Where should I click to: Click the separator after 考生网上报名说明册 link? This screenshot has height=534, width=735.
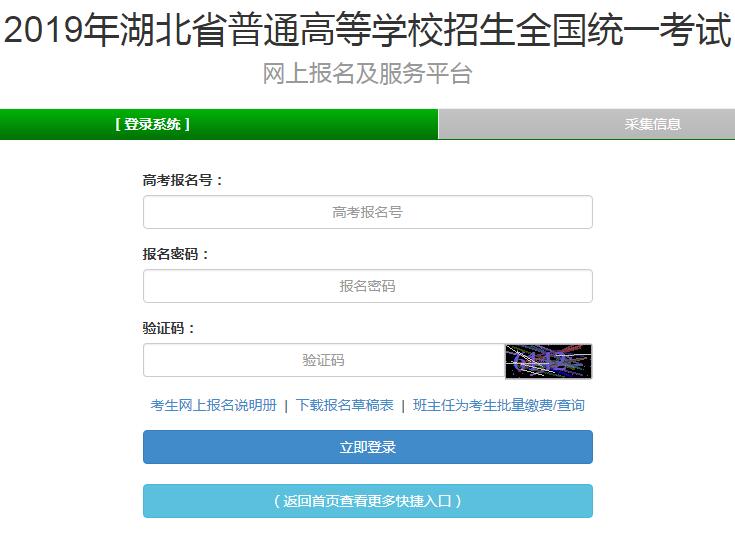coord(286,406)
